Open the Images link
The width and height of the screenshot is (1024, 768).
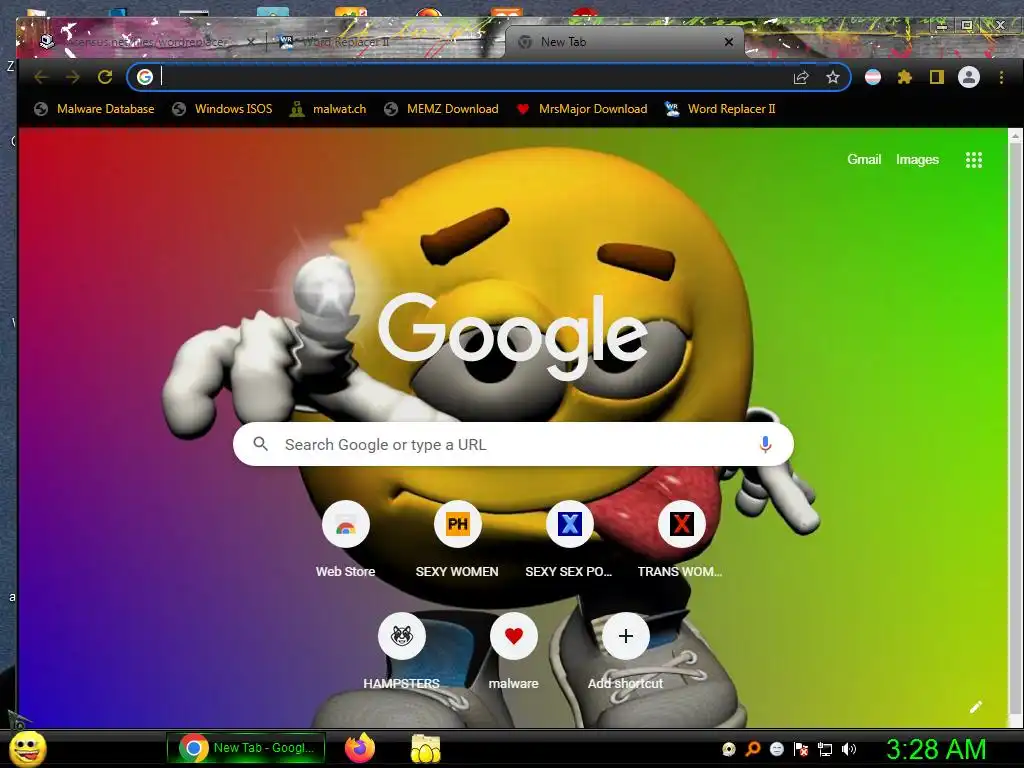917,159
